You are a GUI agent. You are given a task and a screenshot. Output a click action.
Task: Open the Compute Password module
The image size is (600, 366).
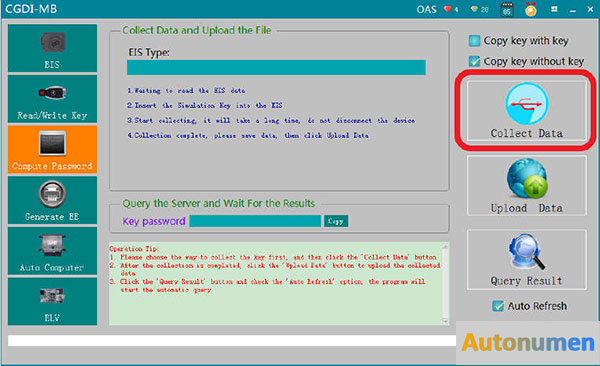(x=52, y=149)
